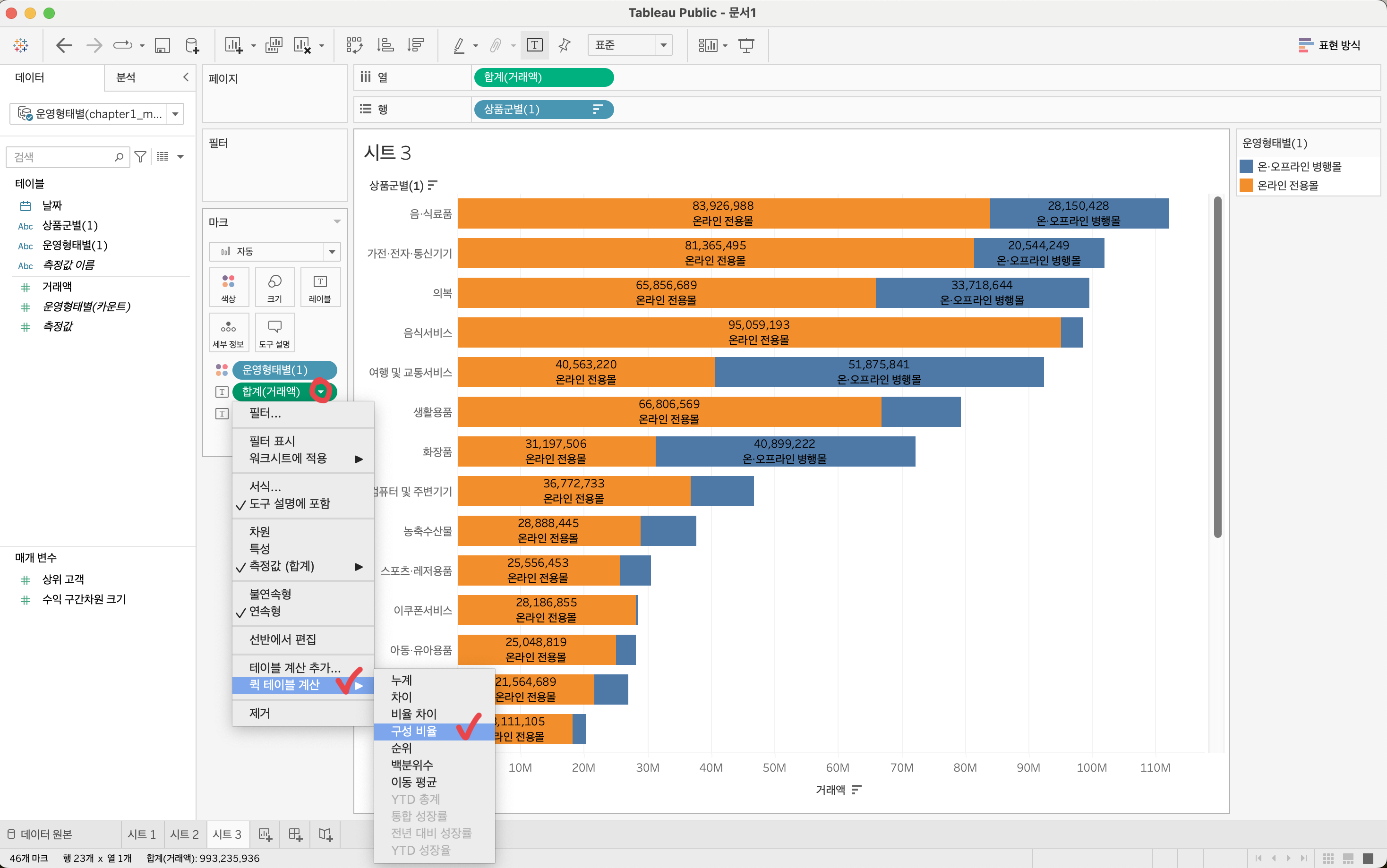Image resolution: width=1387 pixels, height=868 pixels.
Task: Click the new data source icon
Action: coord(192,45)
